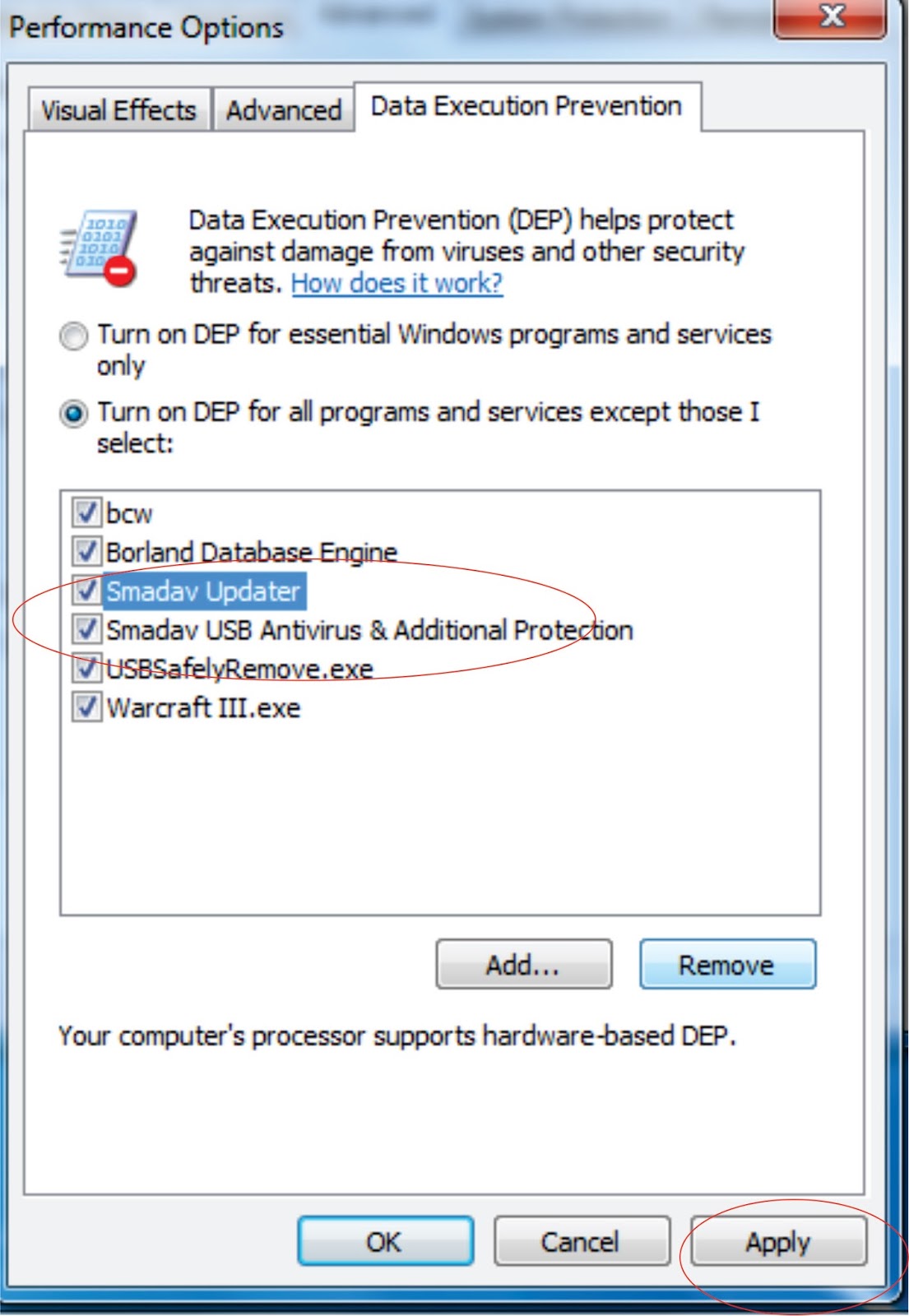The width and height of the screenshot is (909, 1316).
Task: Choose DEP for all programs except selected
Action: [x=73, y=413]
